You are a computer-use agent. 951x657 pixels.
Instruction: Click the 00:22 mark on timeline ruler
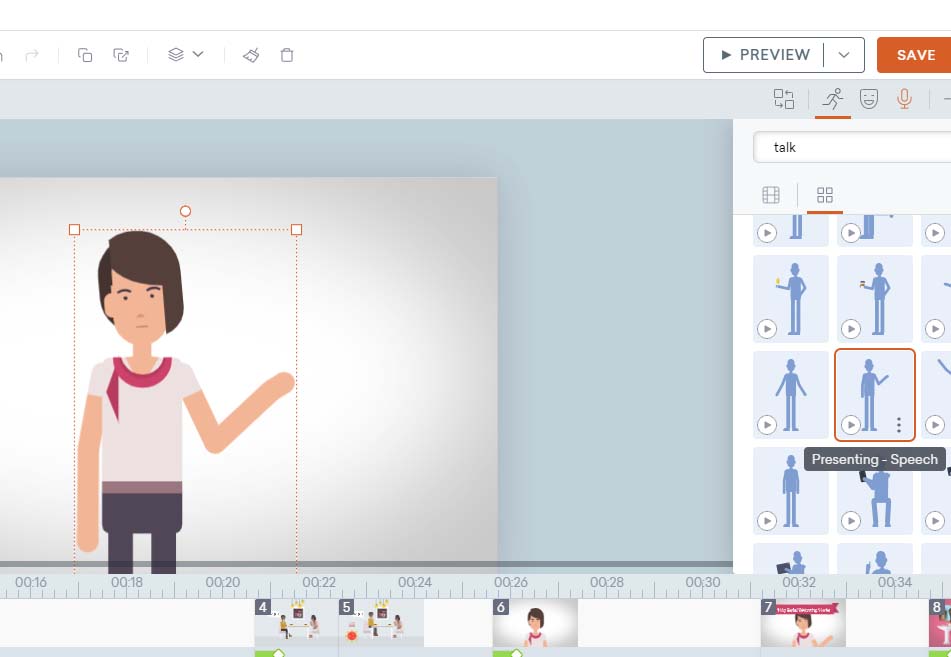point(319,582)
